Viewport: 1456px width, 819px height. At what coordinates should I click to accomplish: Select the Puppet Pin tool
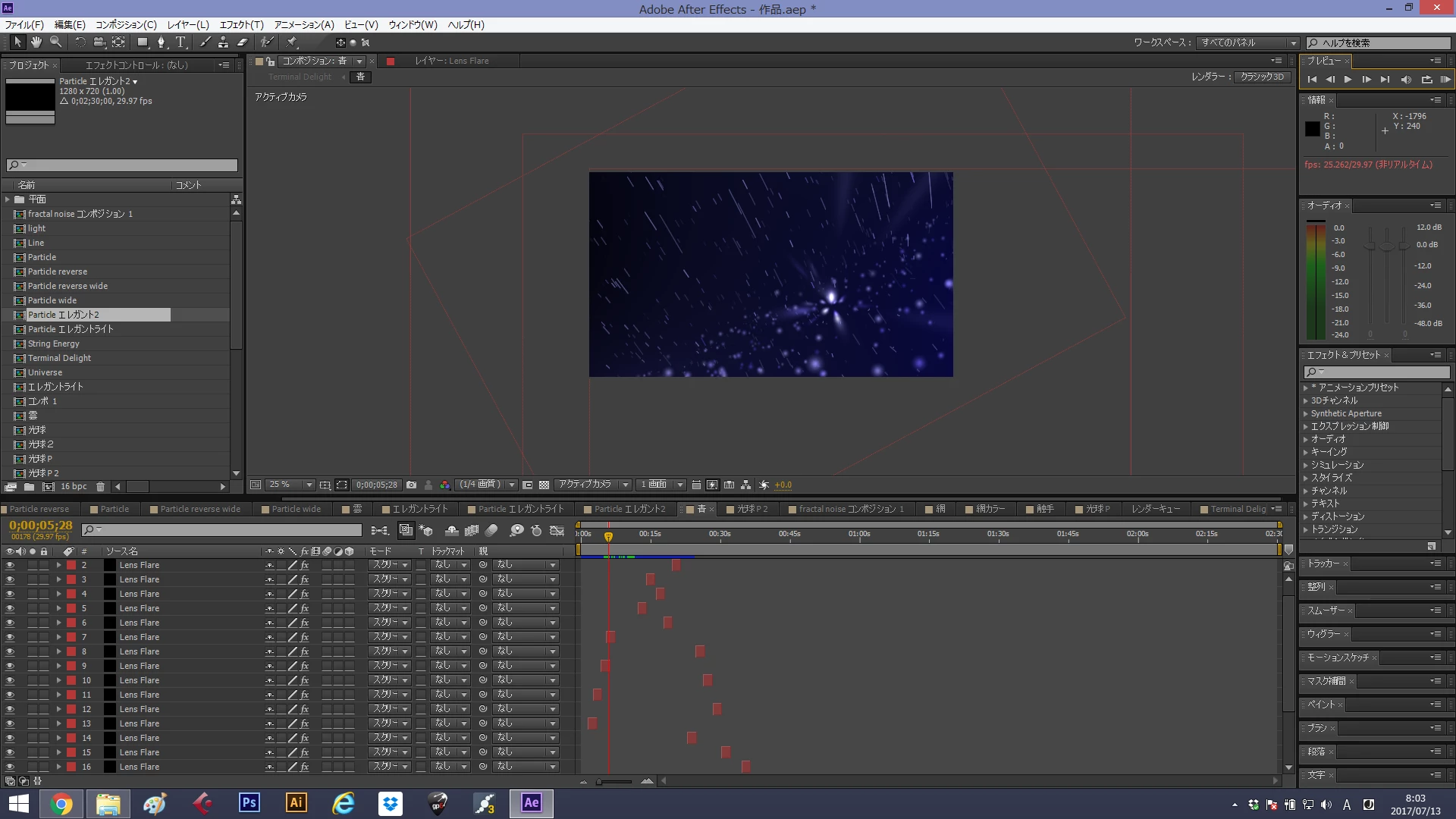pos(291,42)
